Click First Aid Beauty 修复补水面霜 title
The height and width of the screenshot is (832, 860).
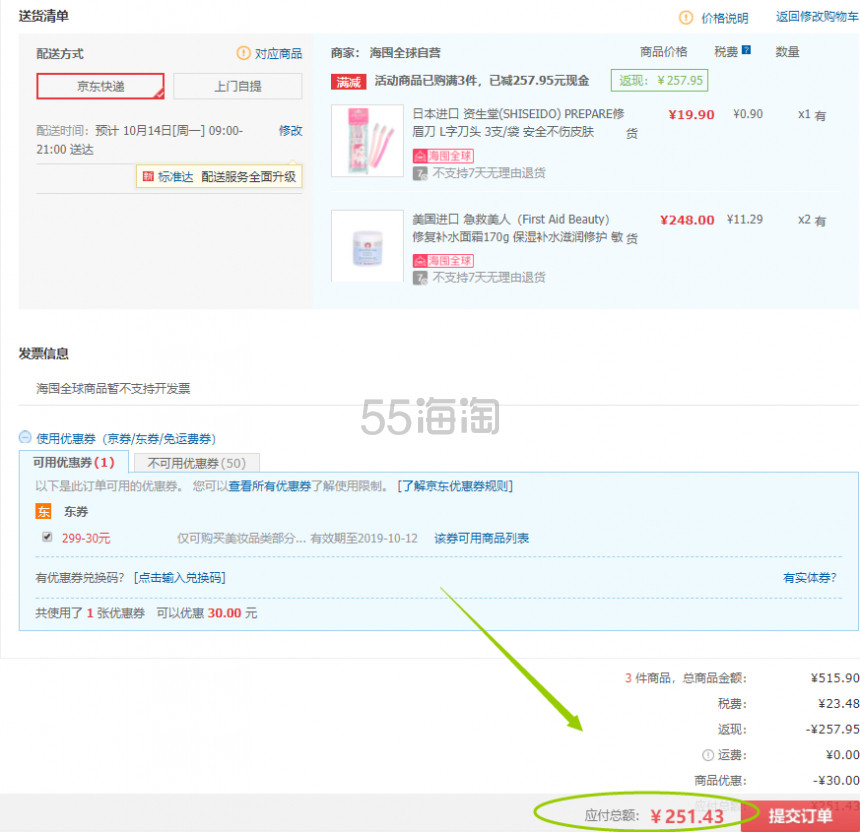click(x=517, y=228)
